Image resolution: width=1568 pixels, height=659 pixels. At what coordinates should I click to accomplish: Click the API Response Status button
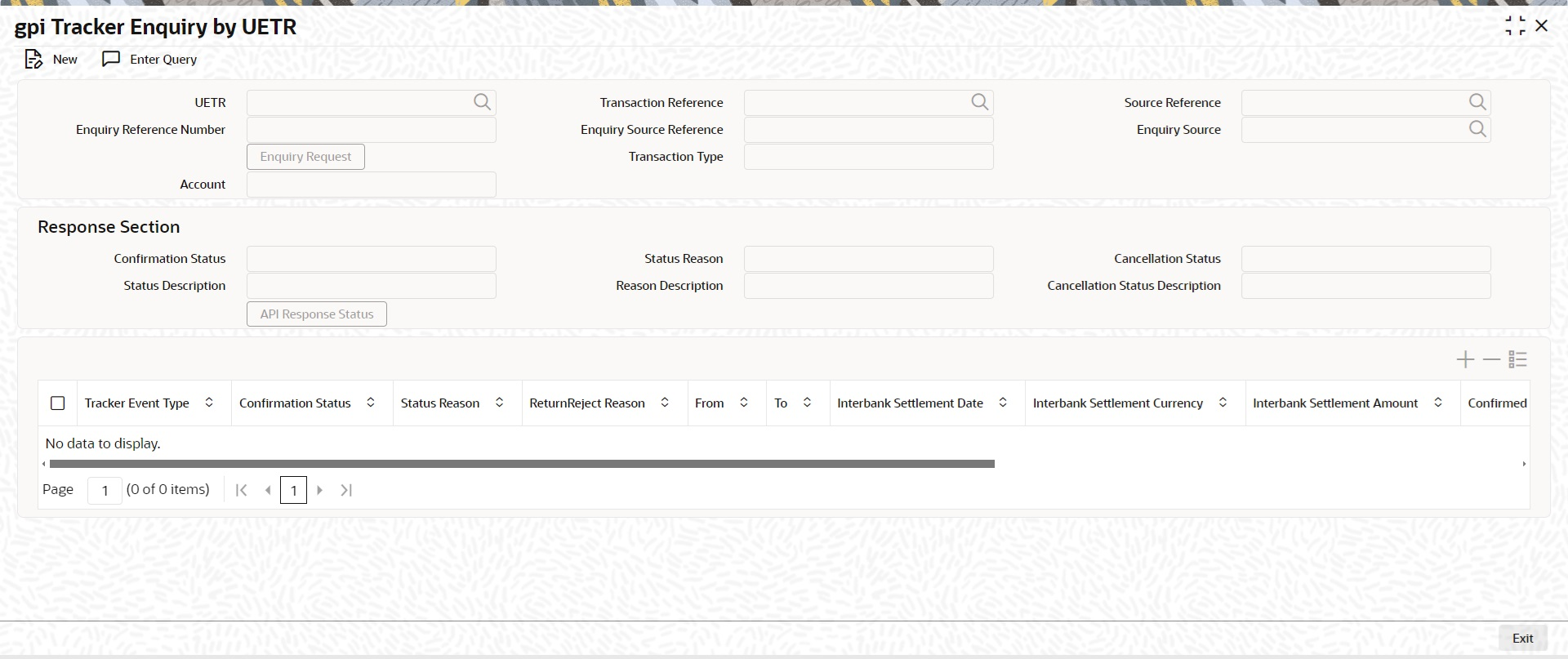(317, 314)
